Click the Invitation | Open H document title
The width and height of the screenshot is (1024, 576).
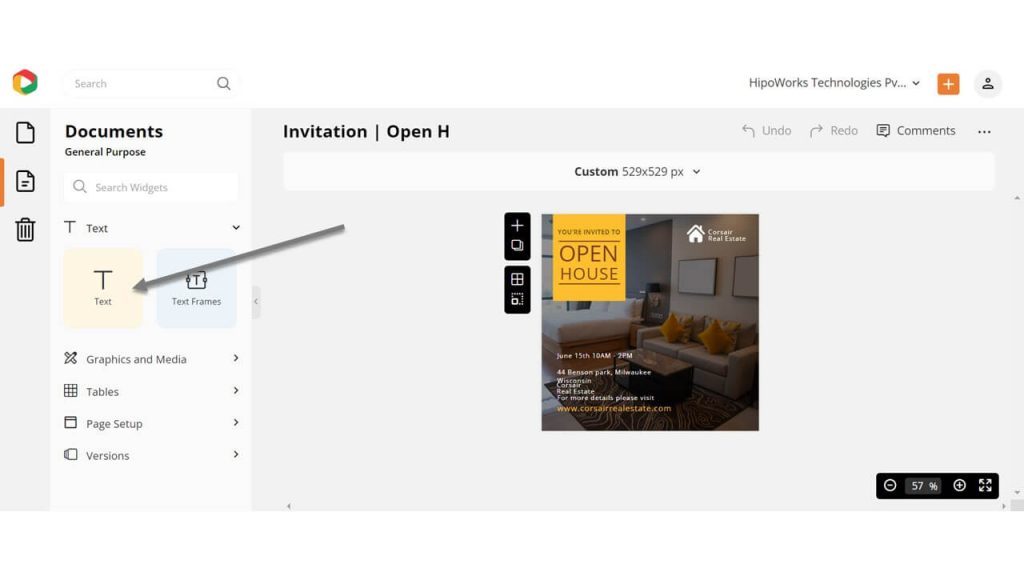pos(366,131)
